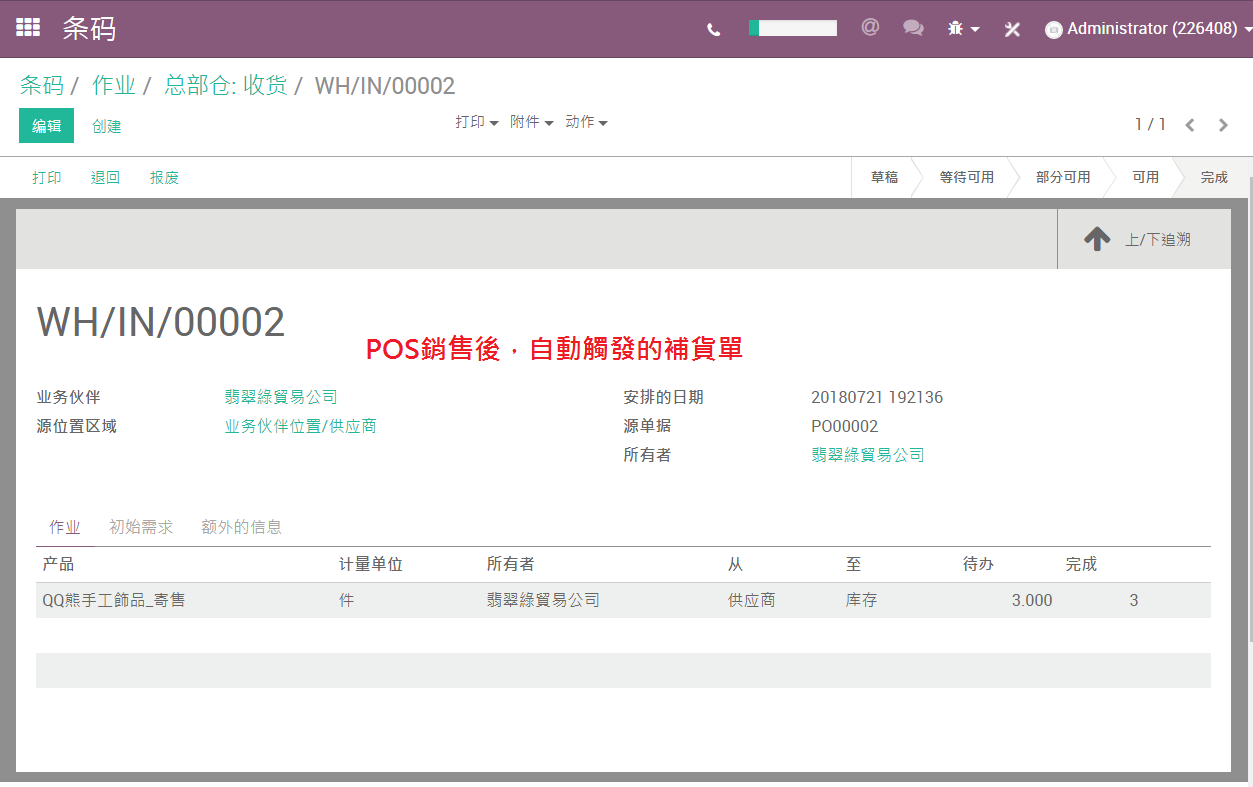Click the source document value PO00002
This screenshot has width=1253, height=787.
click(845, 426)
